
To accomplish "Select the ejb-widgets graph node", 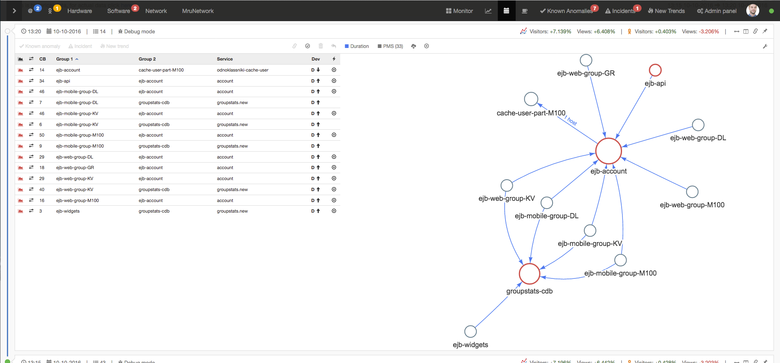I will (470, 332).
